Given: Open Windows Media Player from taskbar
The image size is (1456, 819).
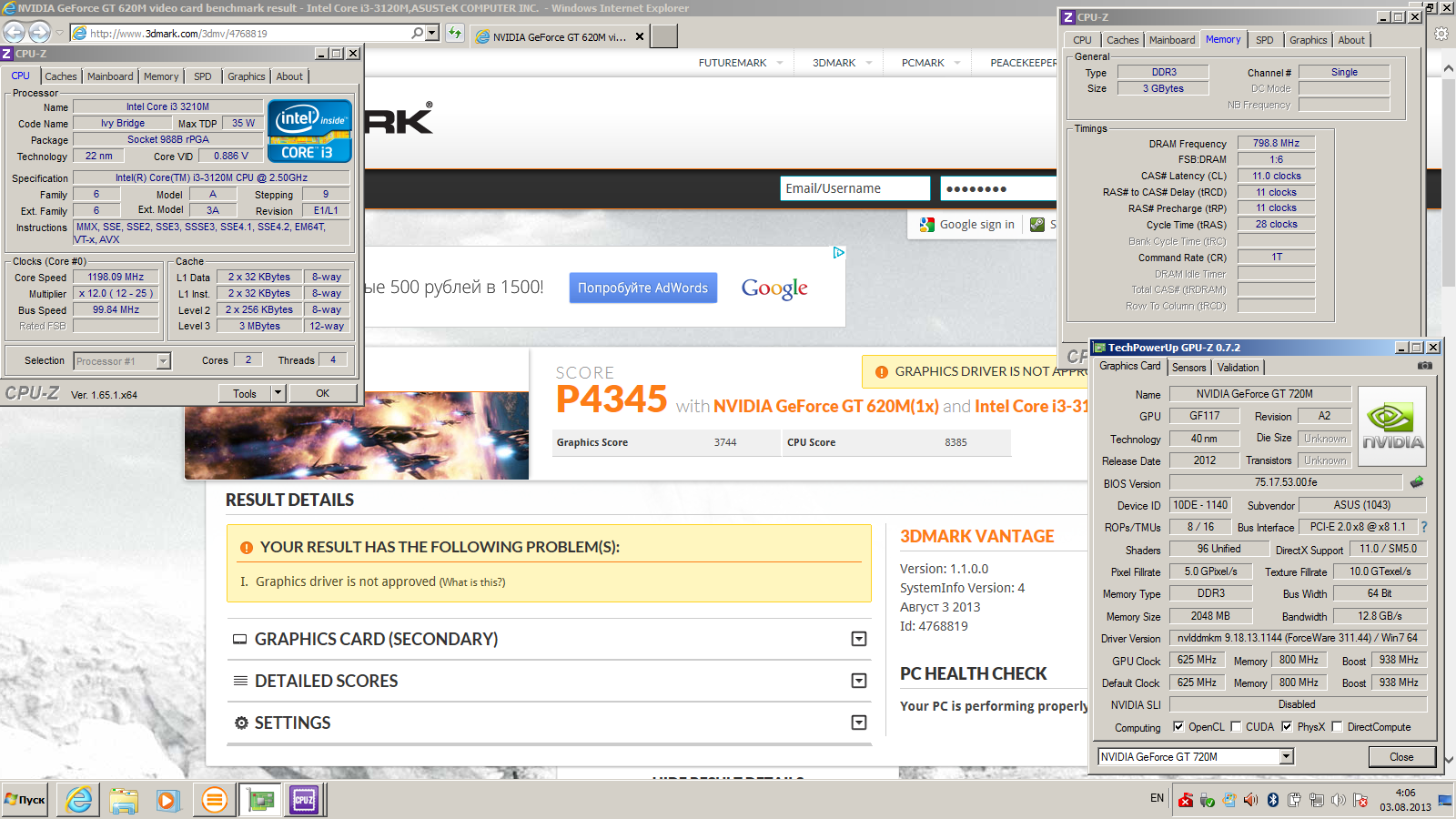Looking at the screenshot, I should pyautogui.click(x=167, y=800).
